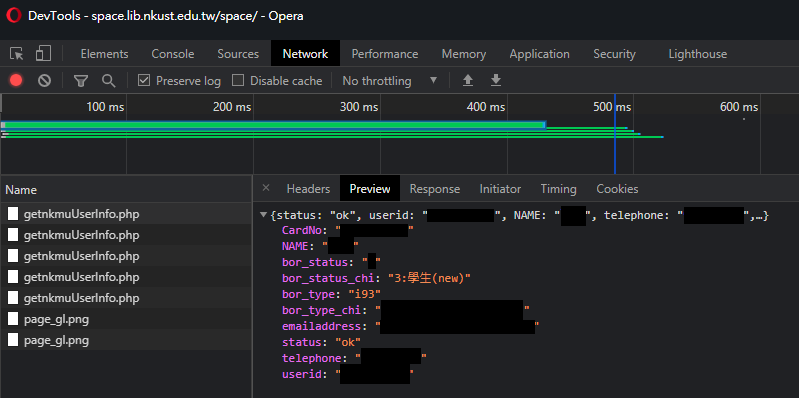The width and height of the screenshot is (799, 398).
Task: Click the NAME key in the property list
Action: coord(295,247)
